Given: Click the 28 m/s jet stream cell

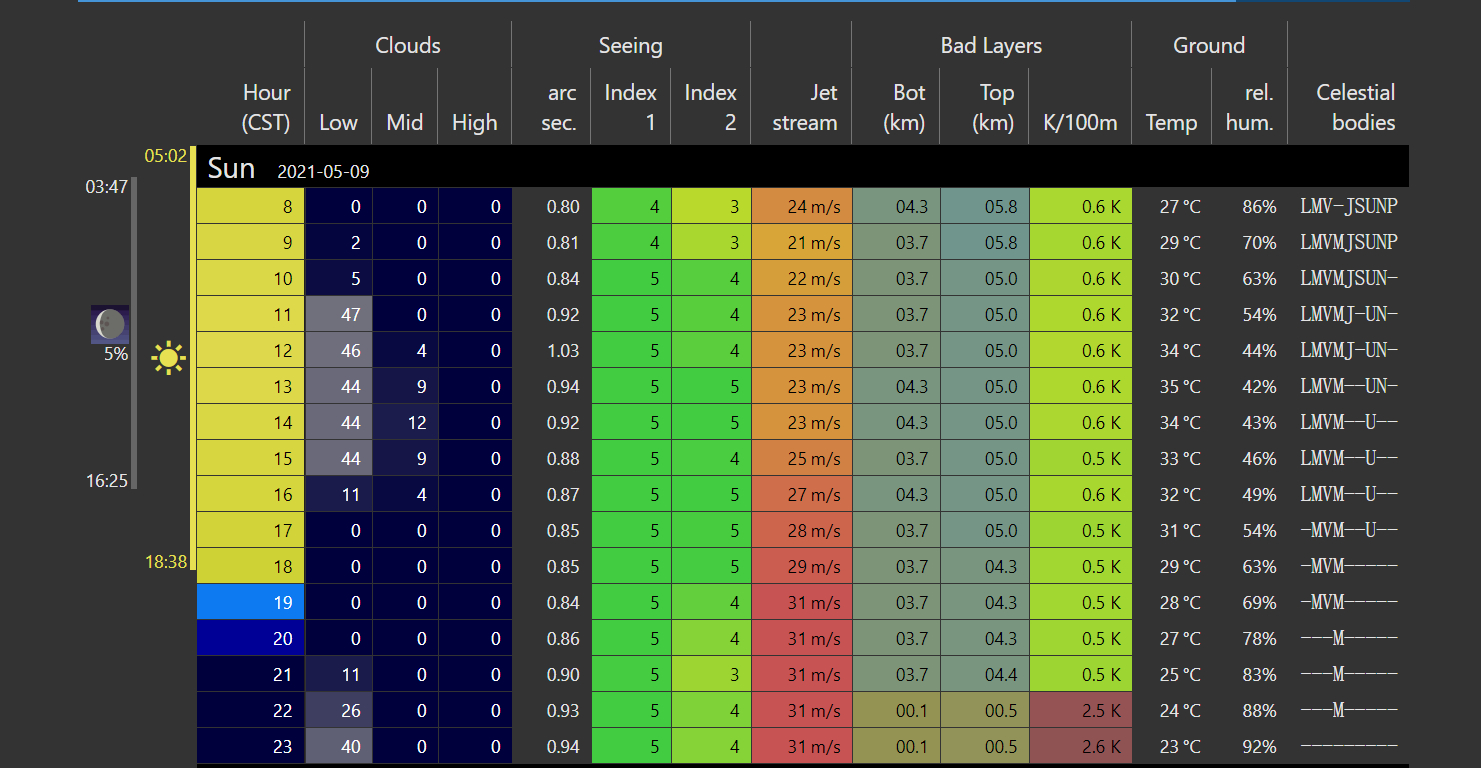Looking at the screenshot, I should tap(802, 530).
